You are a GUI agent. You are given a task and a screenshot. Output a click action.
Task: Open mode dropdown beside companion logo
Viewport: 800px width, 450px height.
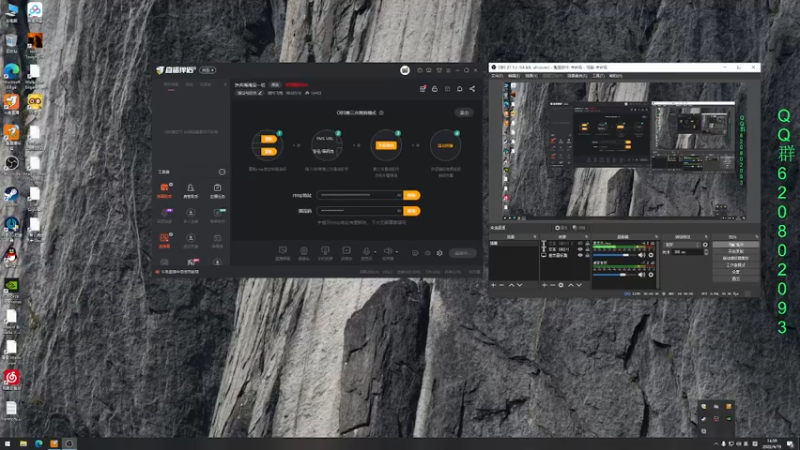[208, 70]
